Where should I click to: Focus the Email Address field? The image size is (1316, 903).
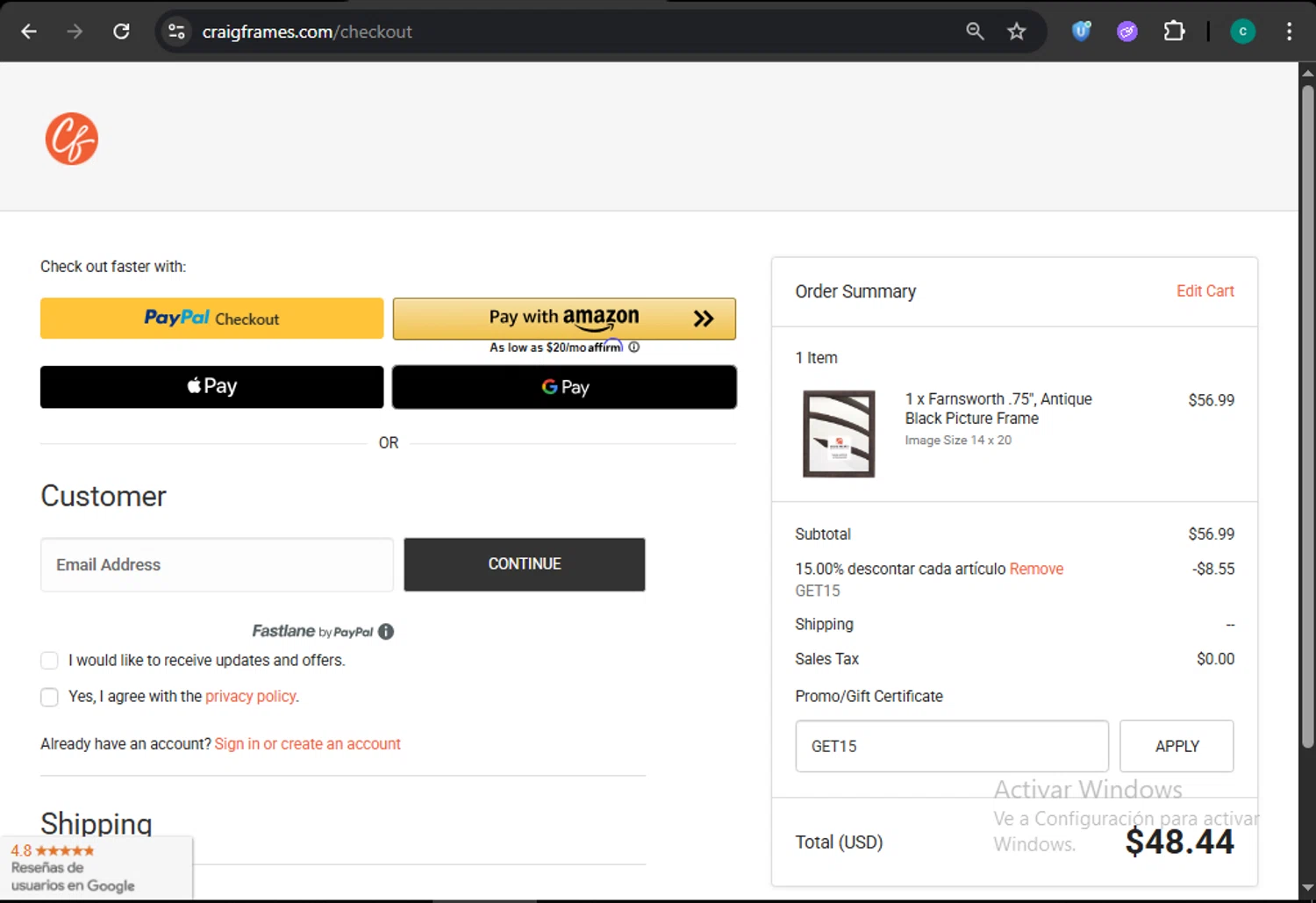click(x=217, y=564)
